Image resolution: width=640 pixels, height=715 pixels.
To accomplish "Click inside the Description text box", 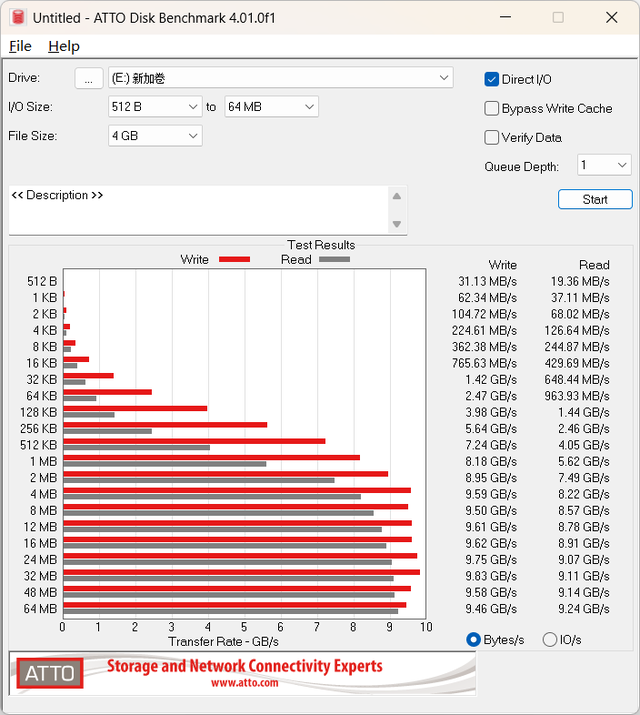I will tap(198, 210).
